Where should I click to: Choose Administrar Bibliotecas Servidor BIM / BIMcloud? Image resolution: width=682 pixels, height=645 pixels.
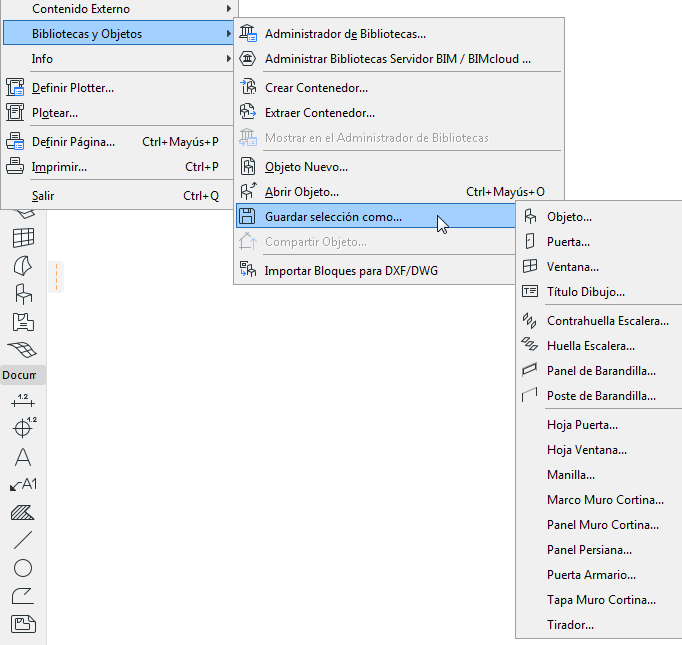tap(398, 59)
